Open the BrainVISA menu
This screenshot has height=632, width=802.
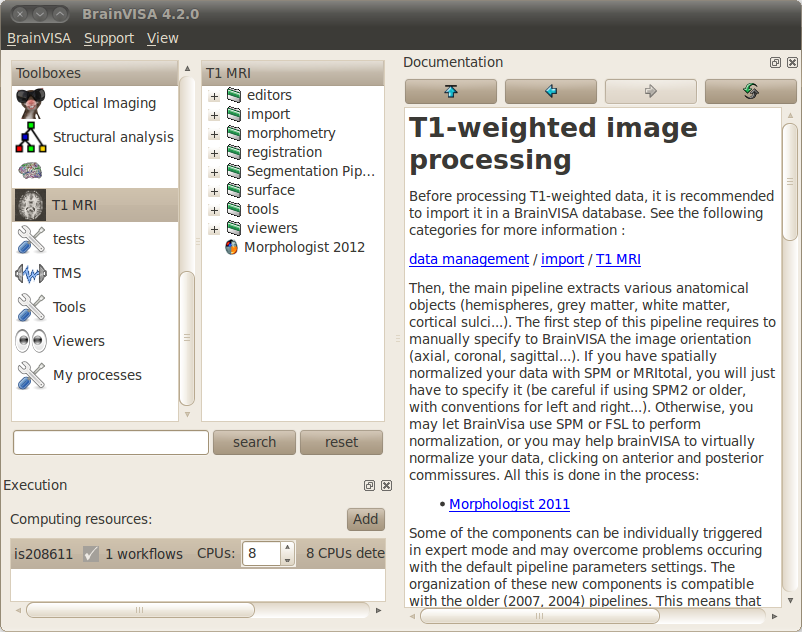click(39, 38)
